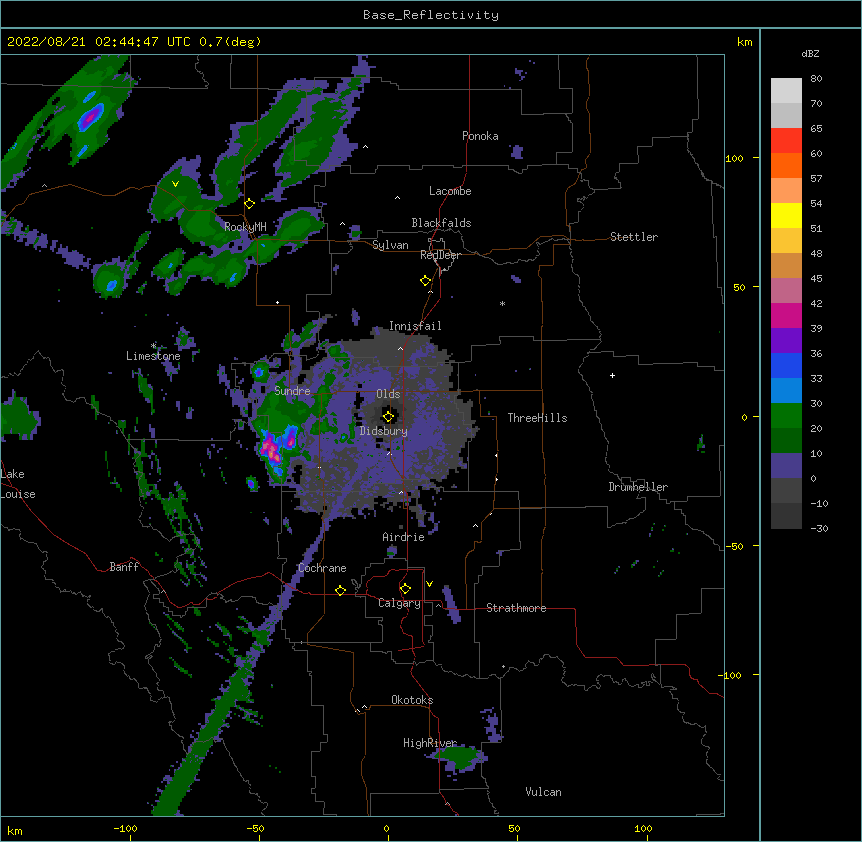Click the ThreeHills label
Viewport: 862px width, 842px height.
click(537, 418)
